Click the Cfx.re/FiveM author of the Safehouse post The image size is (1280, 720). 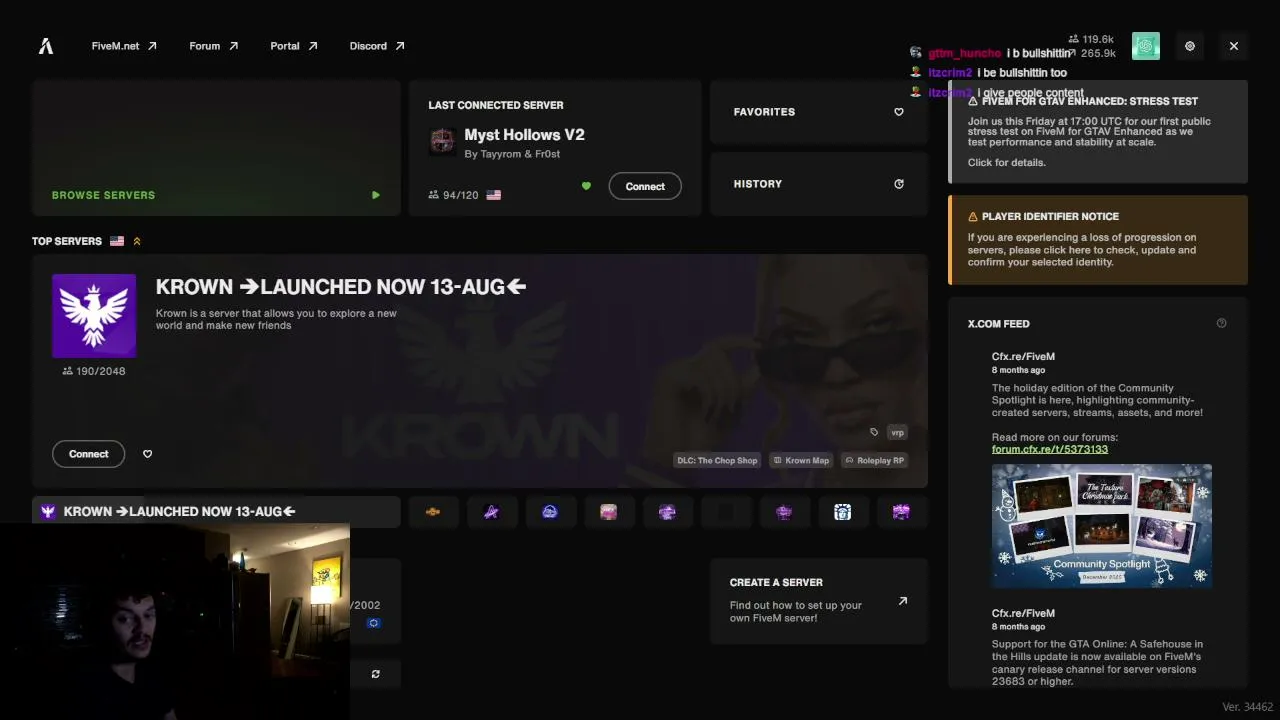click(1023, 614)
